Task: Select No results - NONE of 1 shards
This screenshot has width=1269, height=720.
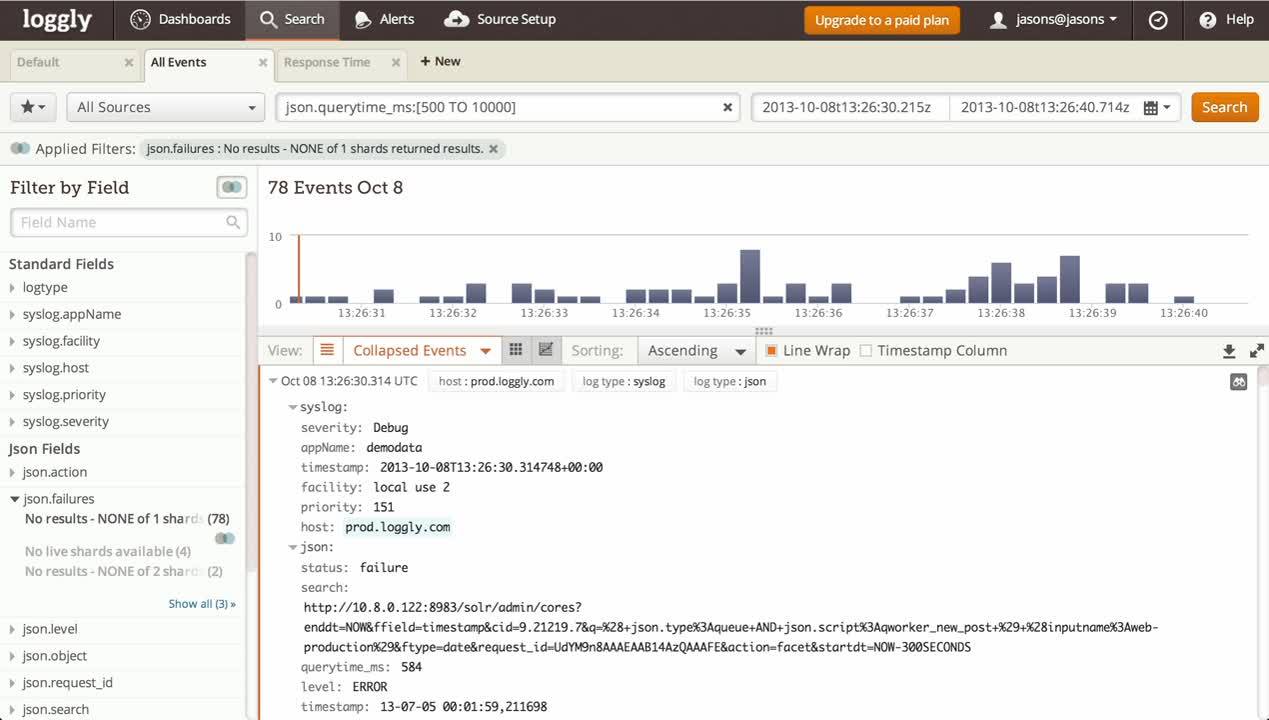Action: click(127, 519)
